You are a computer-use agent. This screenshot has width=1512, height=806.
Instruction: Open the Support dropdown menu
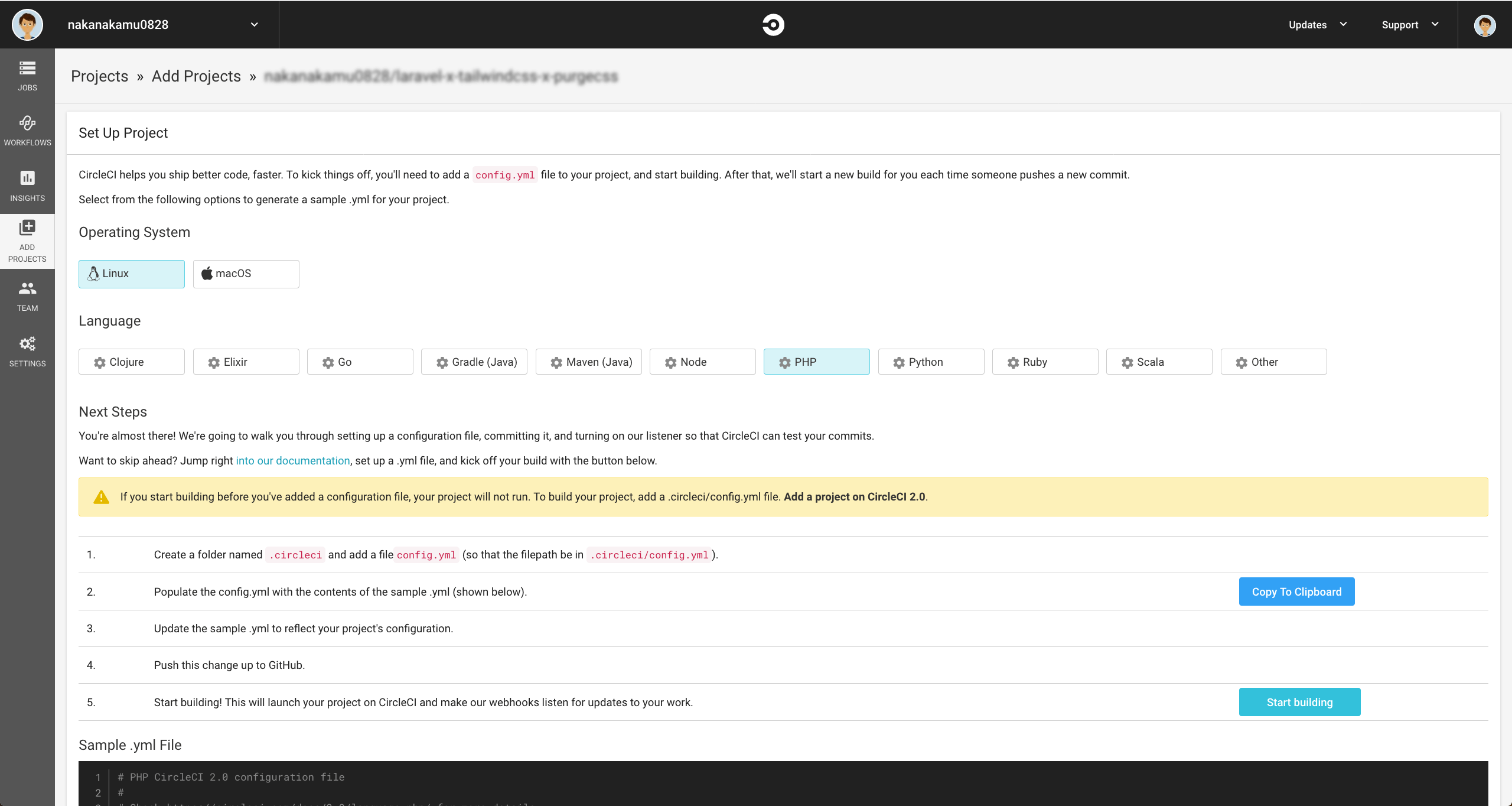click(x=1410, y=25)
